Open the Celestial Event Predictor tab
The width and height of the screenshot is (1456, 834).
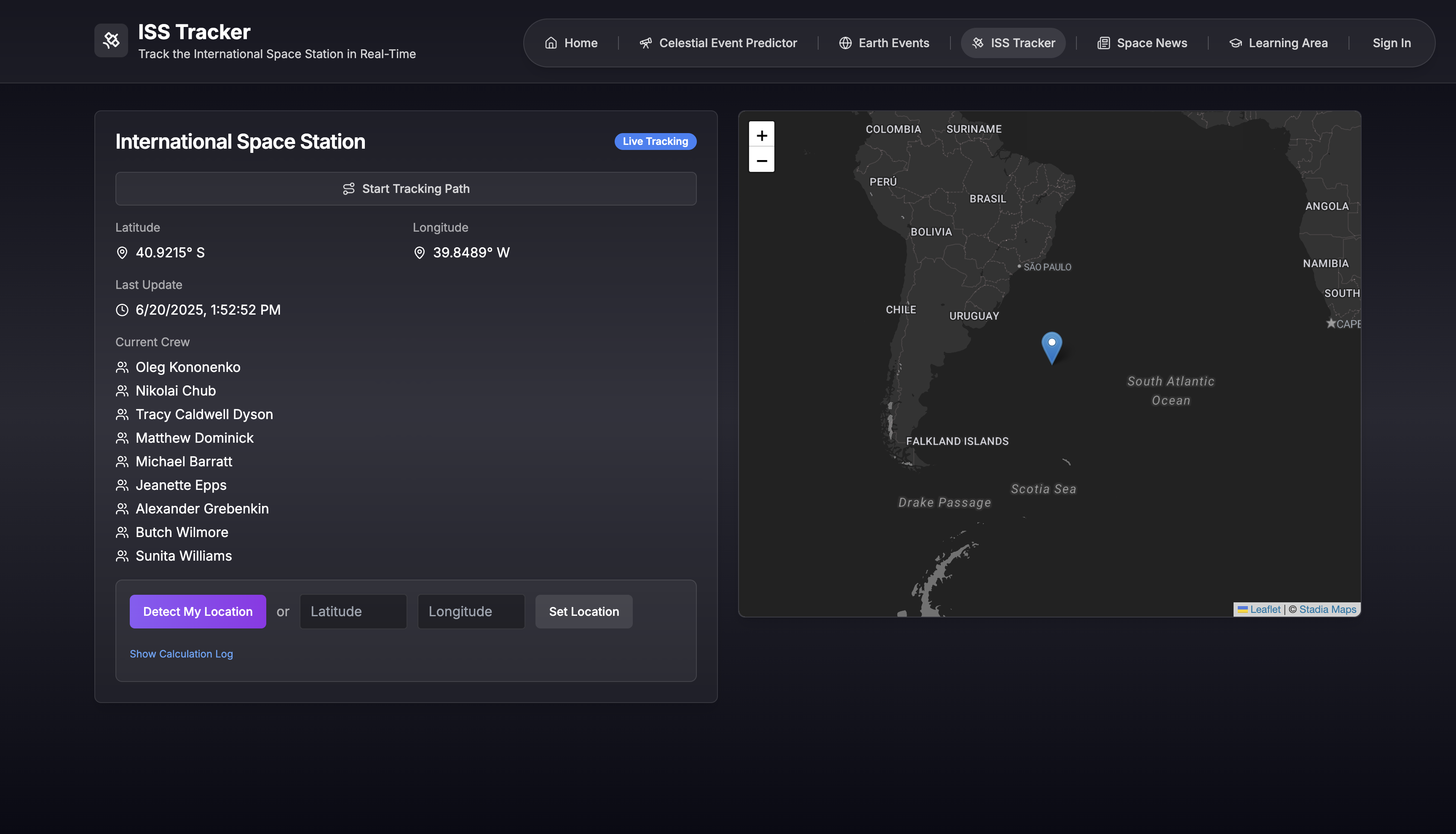(x=718, y=43)
